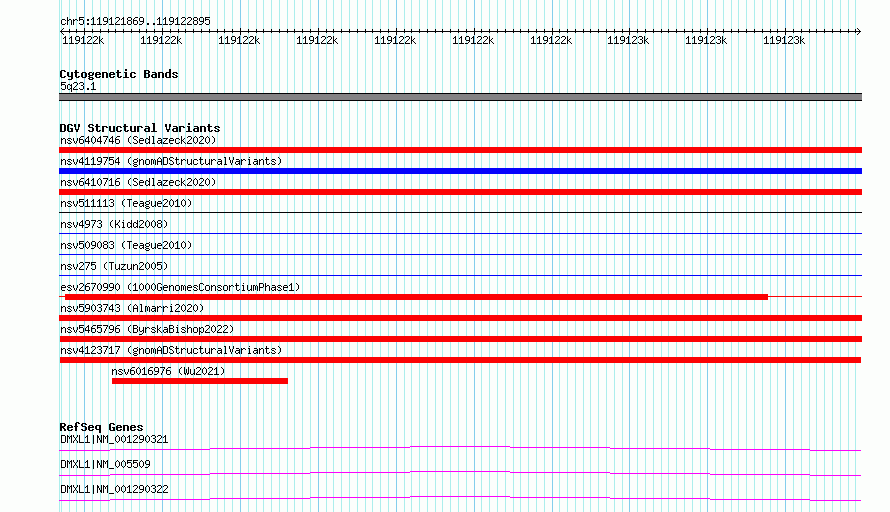Open DMXL1|NM_005509 transcript

pyautogui.click(x=105, y=464)
